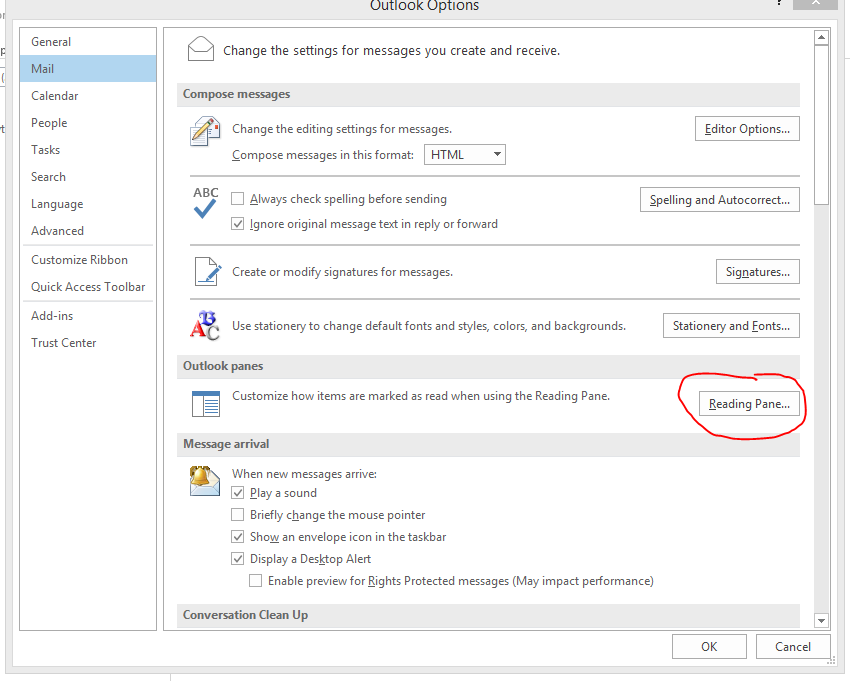Click the Reading Pane button

[x=749, y=404]
